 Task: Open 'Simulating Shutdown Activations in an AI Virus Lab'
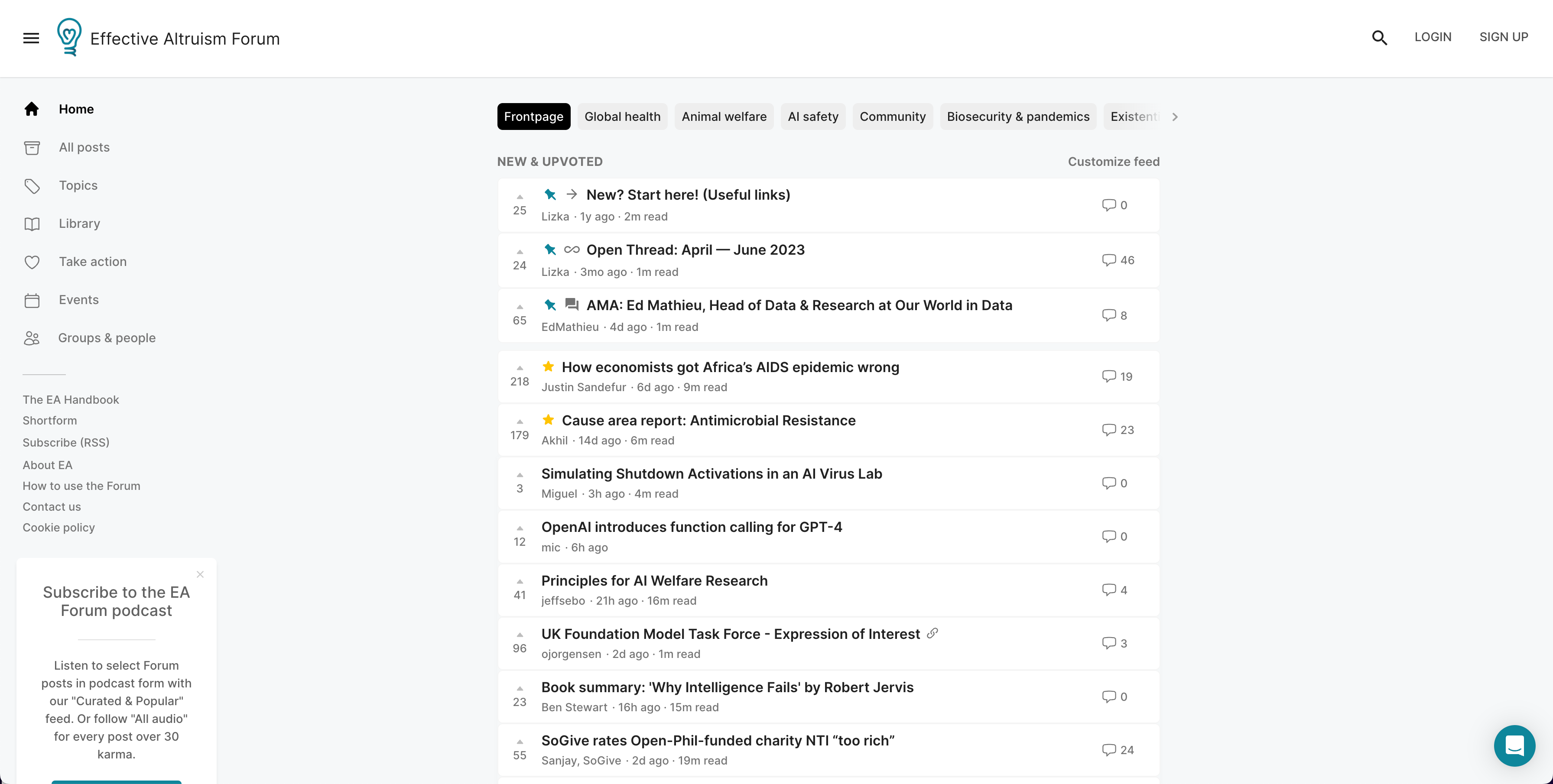pos(712,474)
